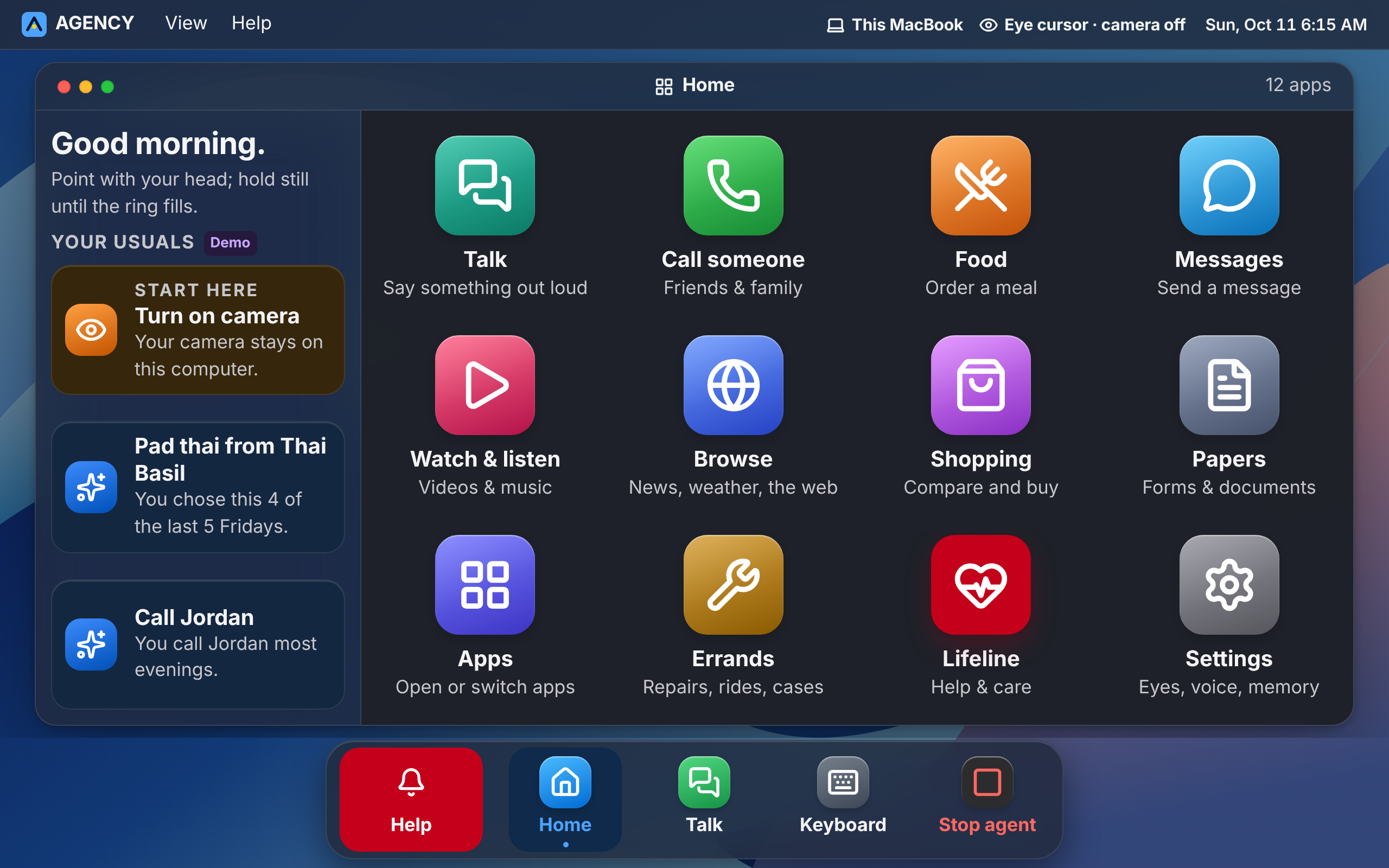Click the Demo badge
Screen dimensions: 1389x868
tap(230, 242)
